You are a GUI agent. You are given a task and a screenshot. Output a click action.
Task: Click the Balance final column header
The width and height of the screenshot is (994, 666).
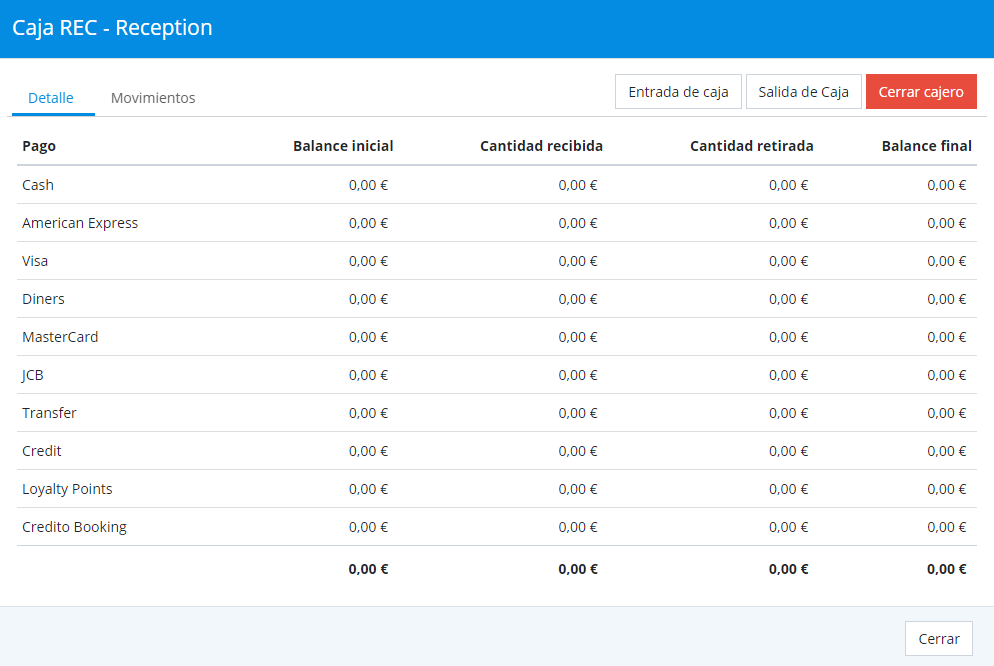926,146
